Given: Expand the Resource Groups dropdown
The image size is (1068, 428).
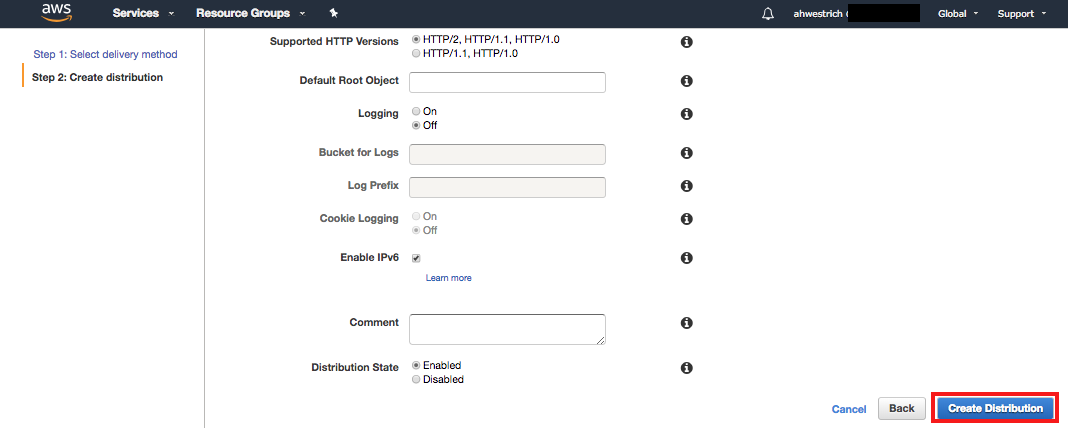Looking at the screenshot, I should [x=250, y=13].
